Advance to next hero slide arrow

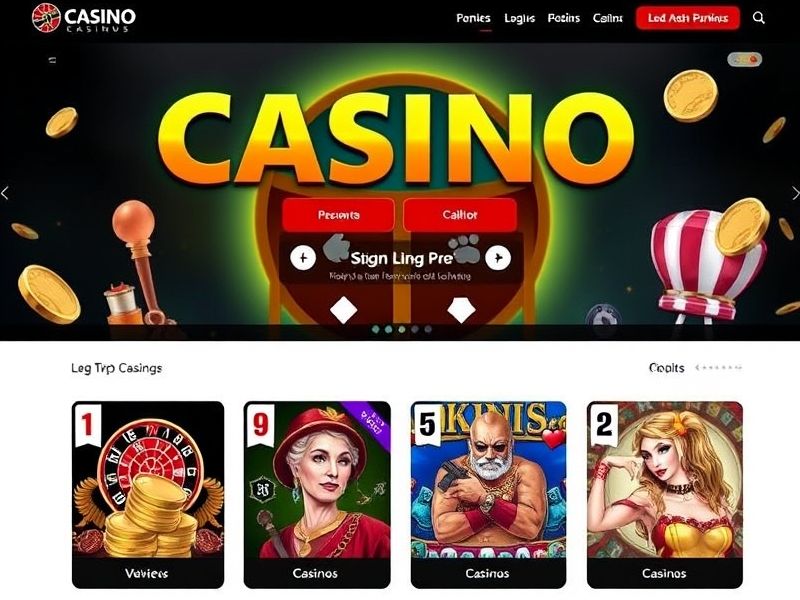point(795,193)
